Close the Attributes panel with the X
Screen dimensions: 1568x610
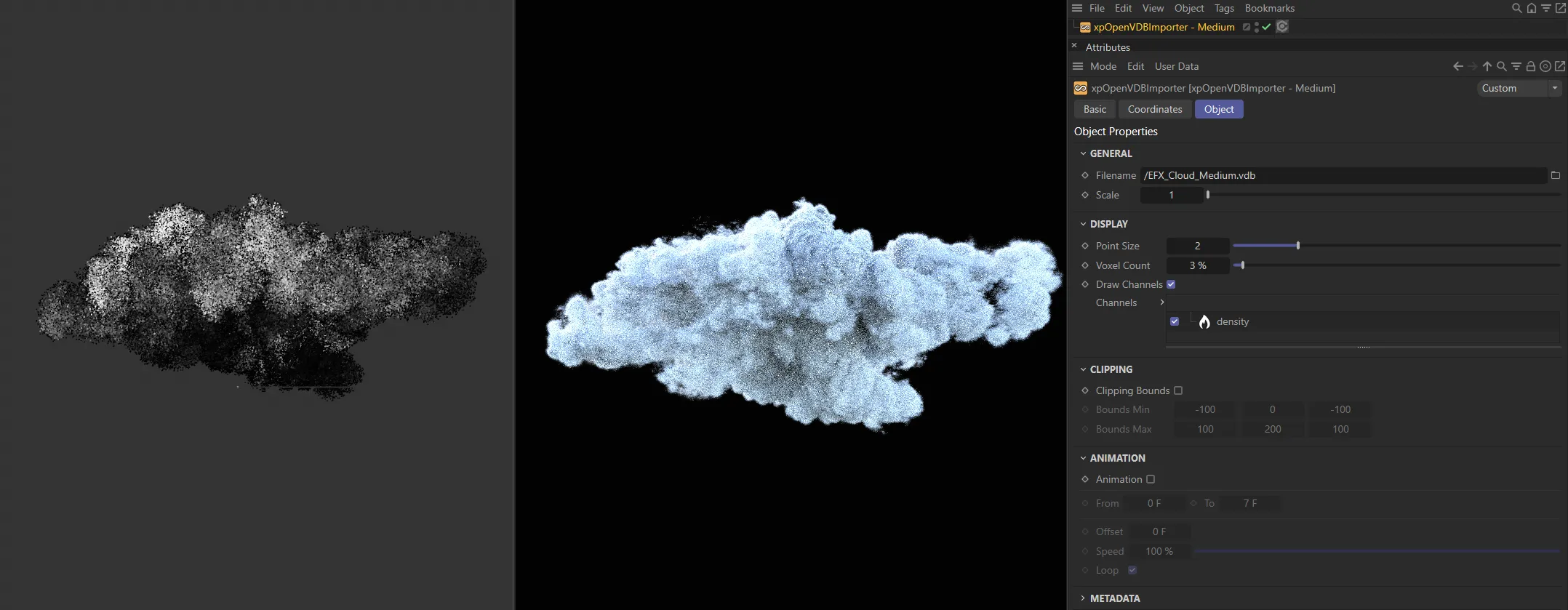(1074, 45)
